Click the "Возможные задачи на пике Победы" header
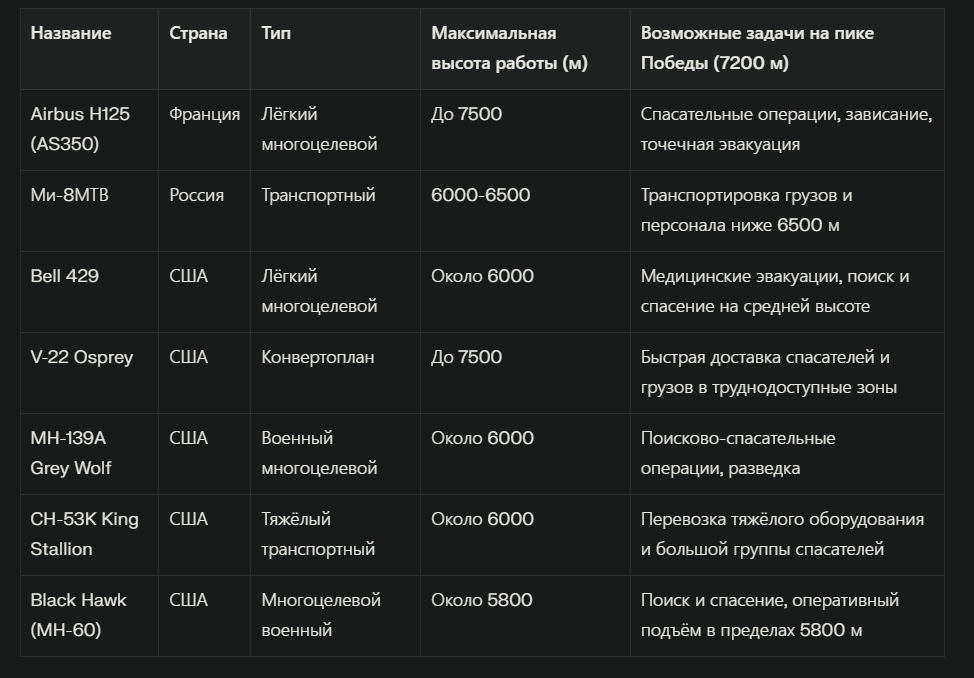 pos(757,48)
